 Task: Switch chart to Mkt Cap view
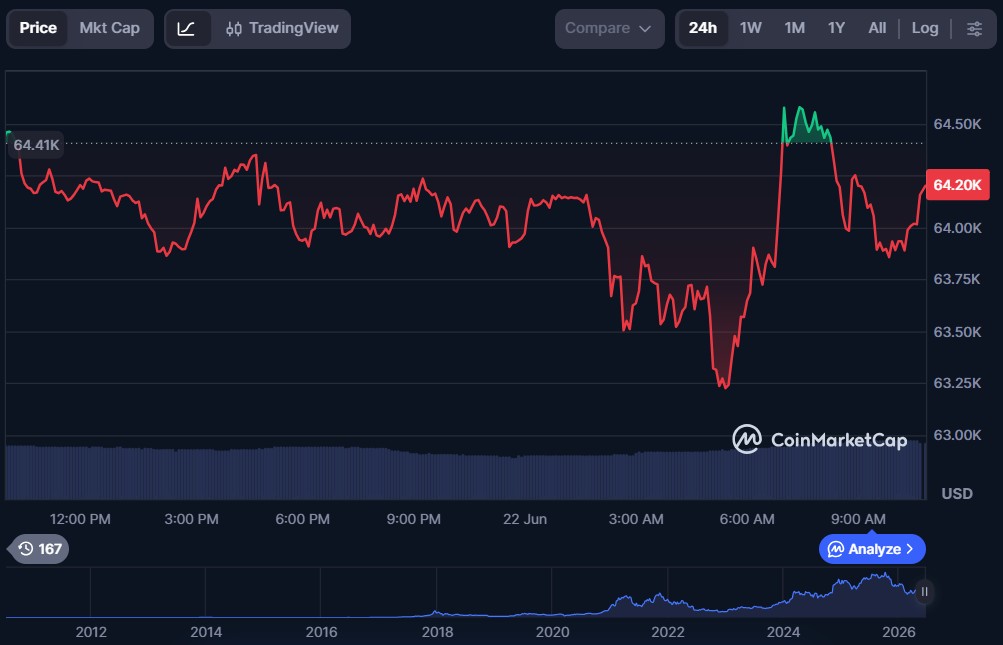(109, 28)
